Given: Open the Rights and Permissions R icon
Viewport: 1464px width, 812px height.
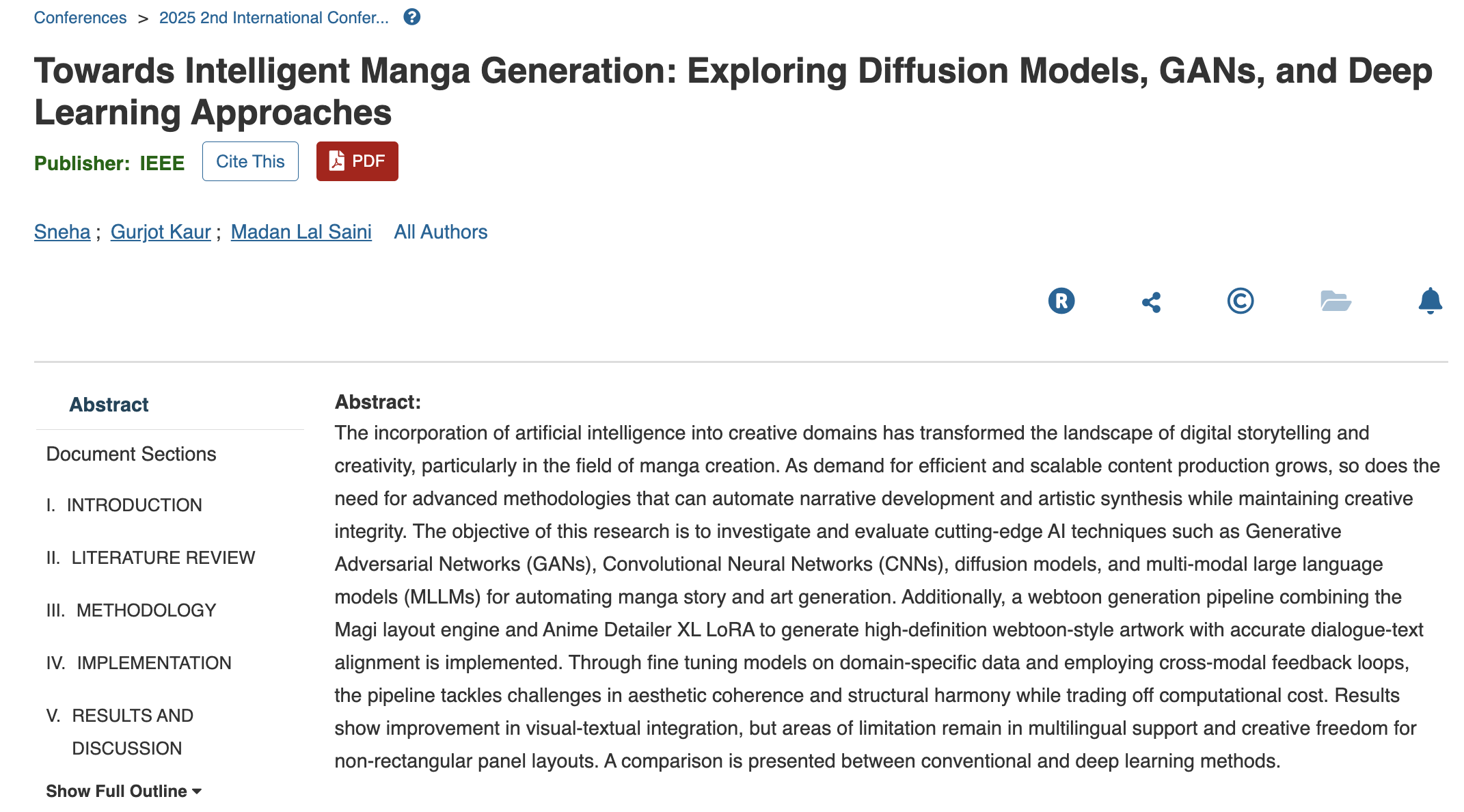Looking at the screenshot, I should click(x=1061, y=301).
